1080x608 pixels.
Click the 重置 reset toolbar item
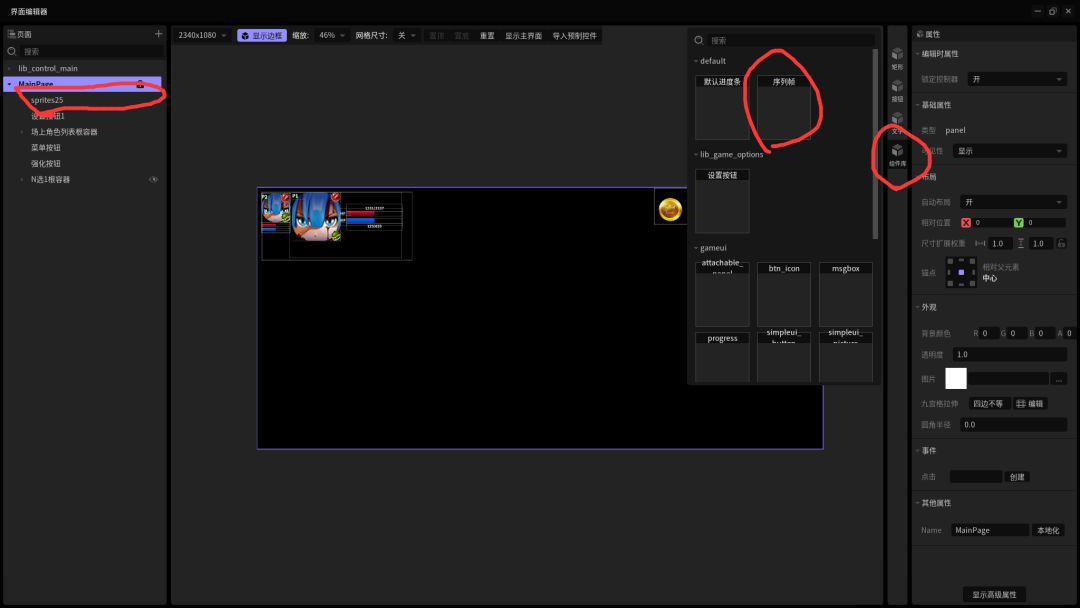[487, 36]
